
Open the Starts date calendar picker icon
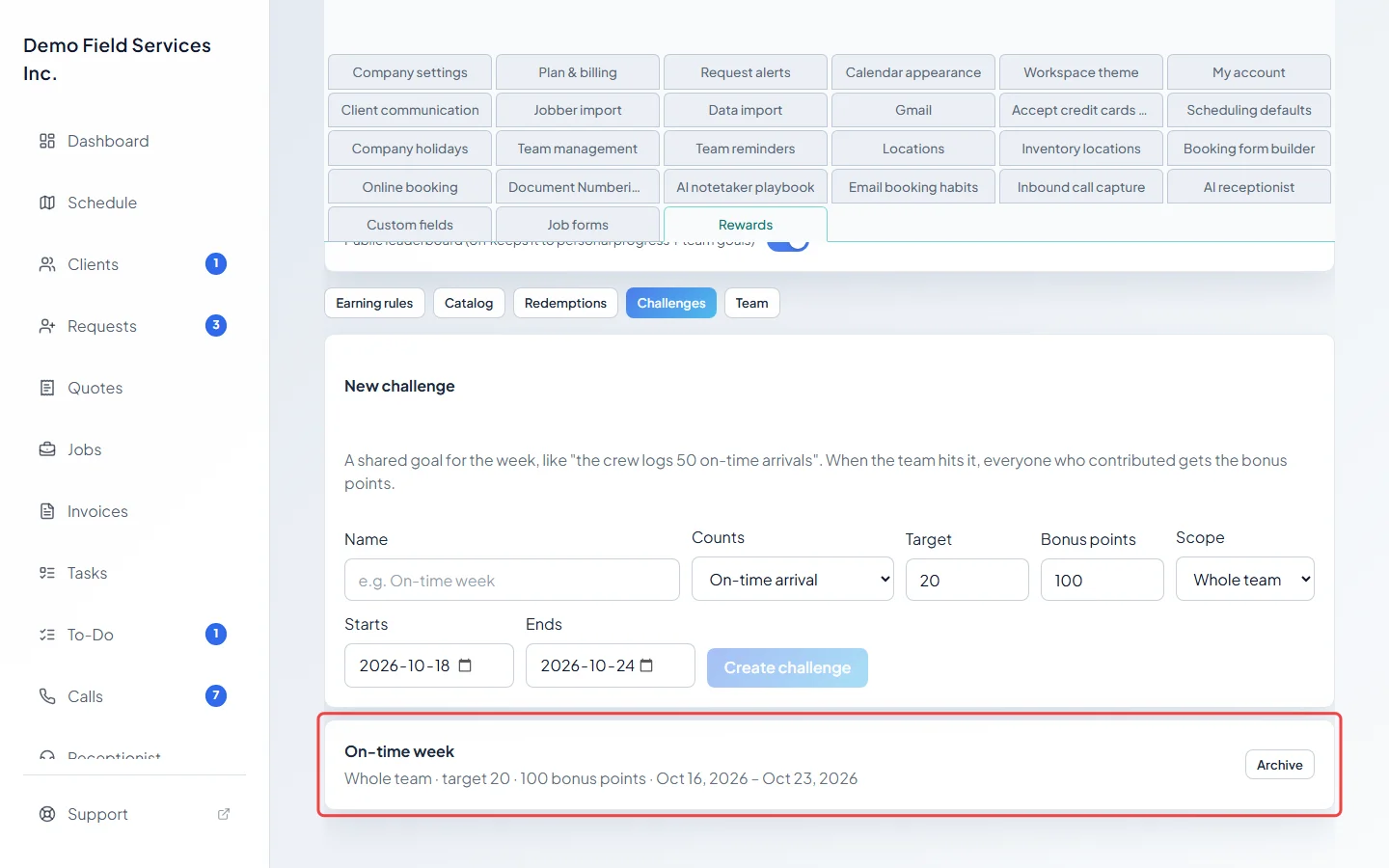click(x=465, y=665)
